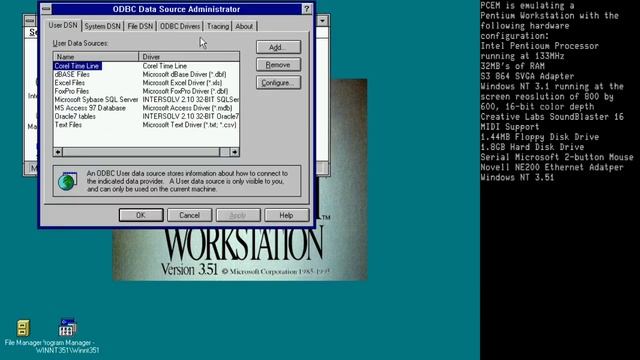Open the About tab
The width and height of the screenshot is (640, 360).
click(244, 26)
